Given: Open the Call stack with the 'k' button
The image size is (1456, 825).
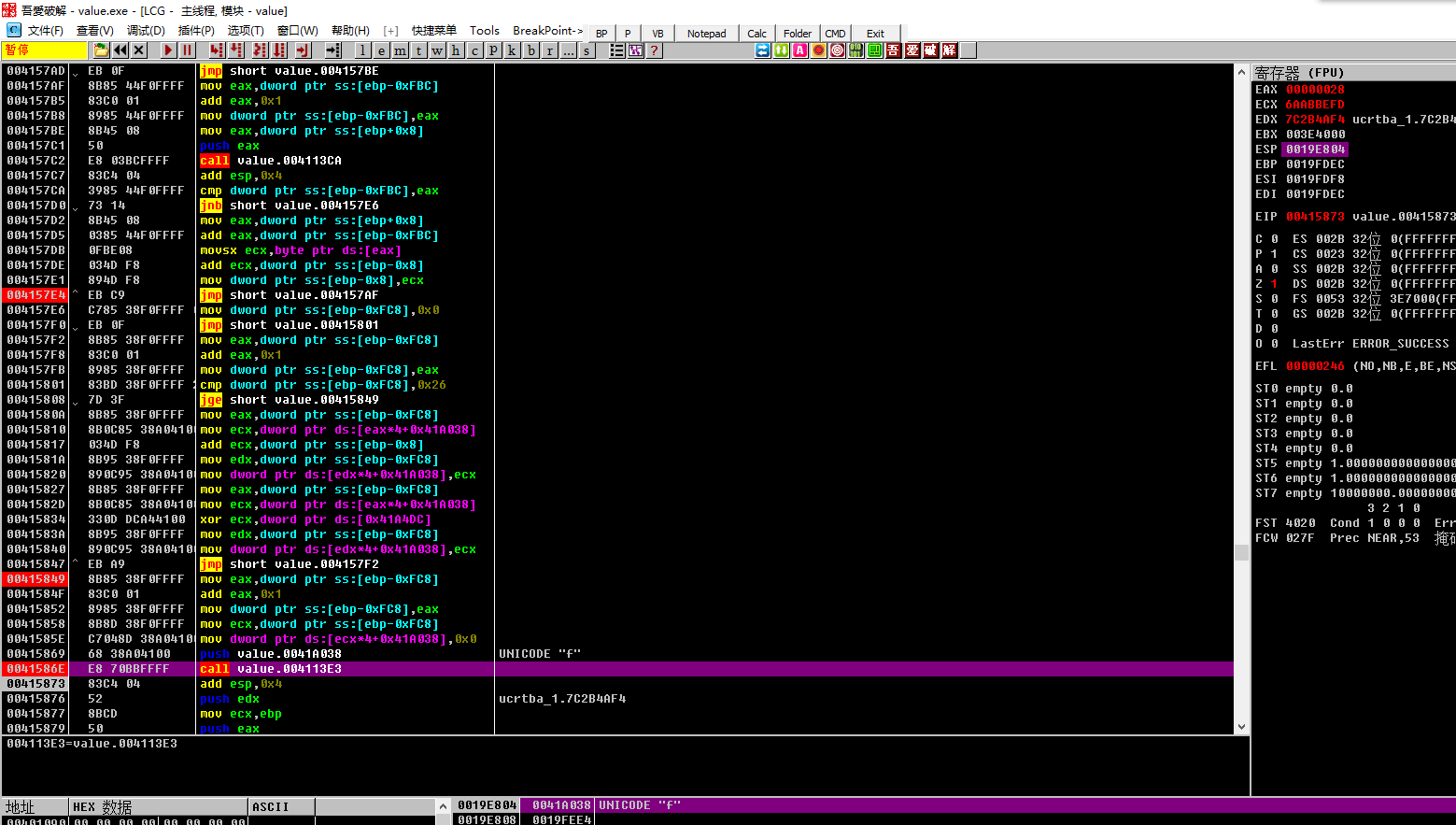Looking at the screenshot, I should pyautogui.click(x=512, y=50).
